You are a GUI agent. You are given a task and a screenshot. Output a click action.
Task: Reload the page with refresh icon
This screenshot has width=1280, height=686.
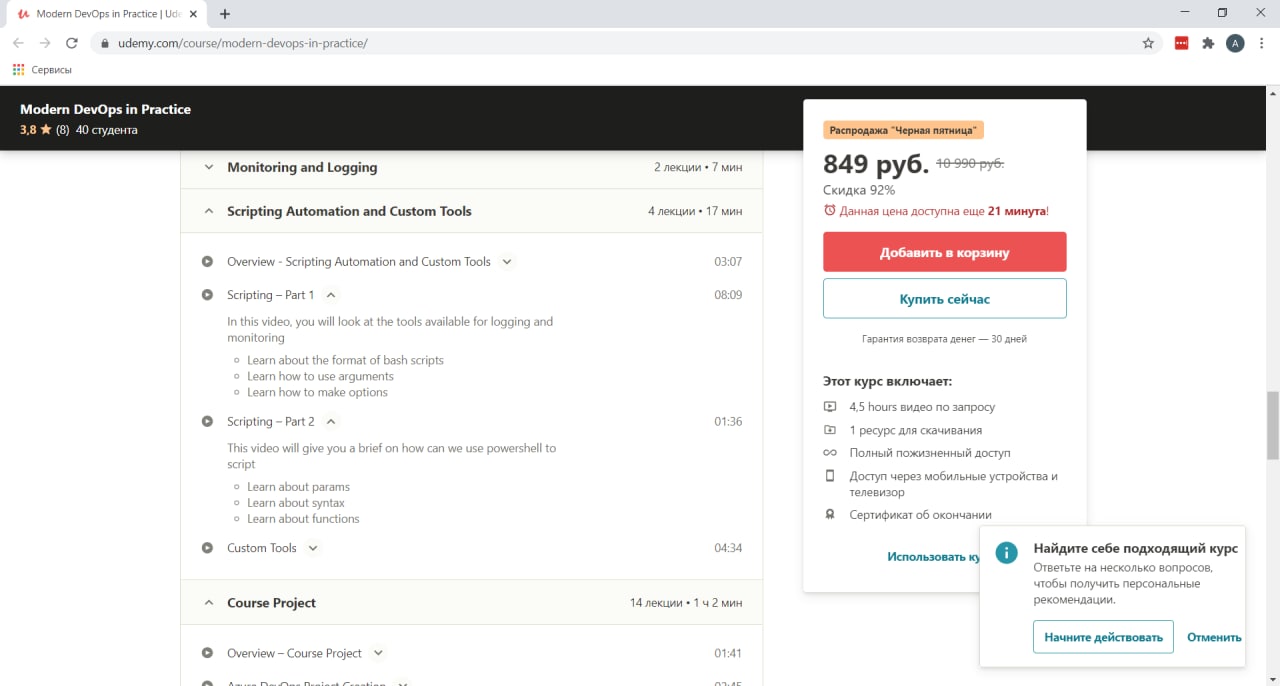(72, 43)
